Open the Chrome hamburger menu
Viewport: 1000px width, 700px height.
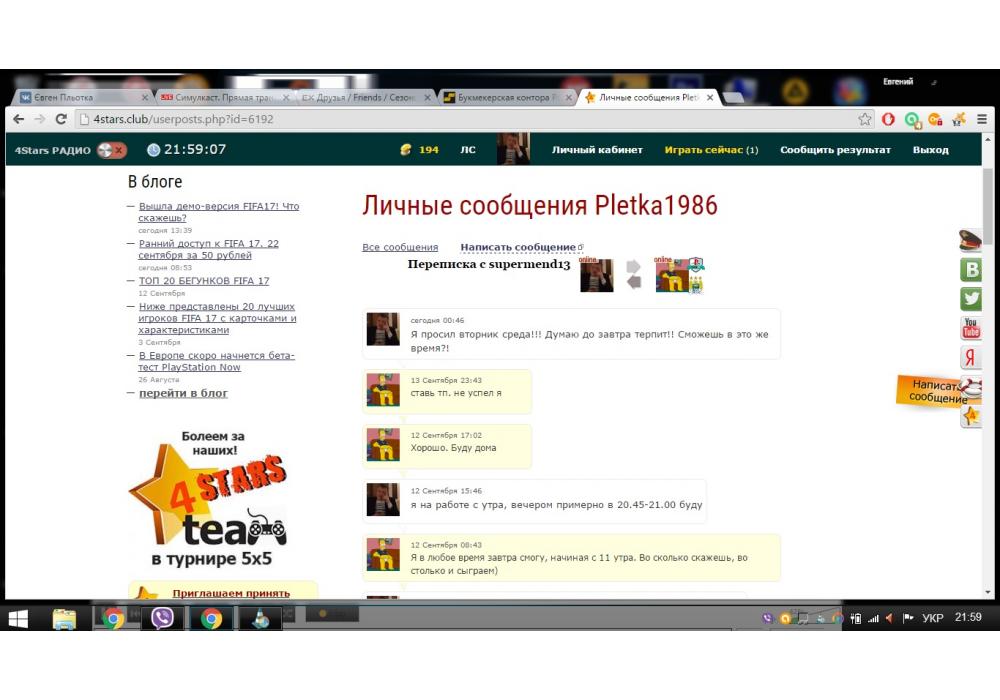point(981,119)
